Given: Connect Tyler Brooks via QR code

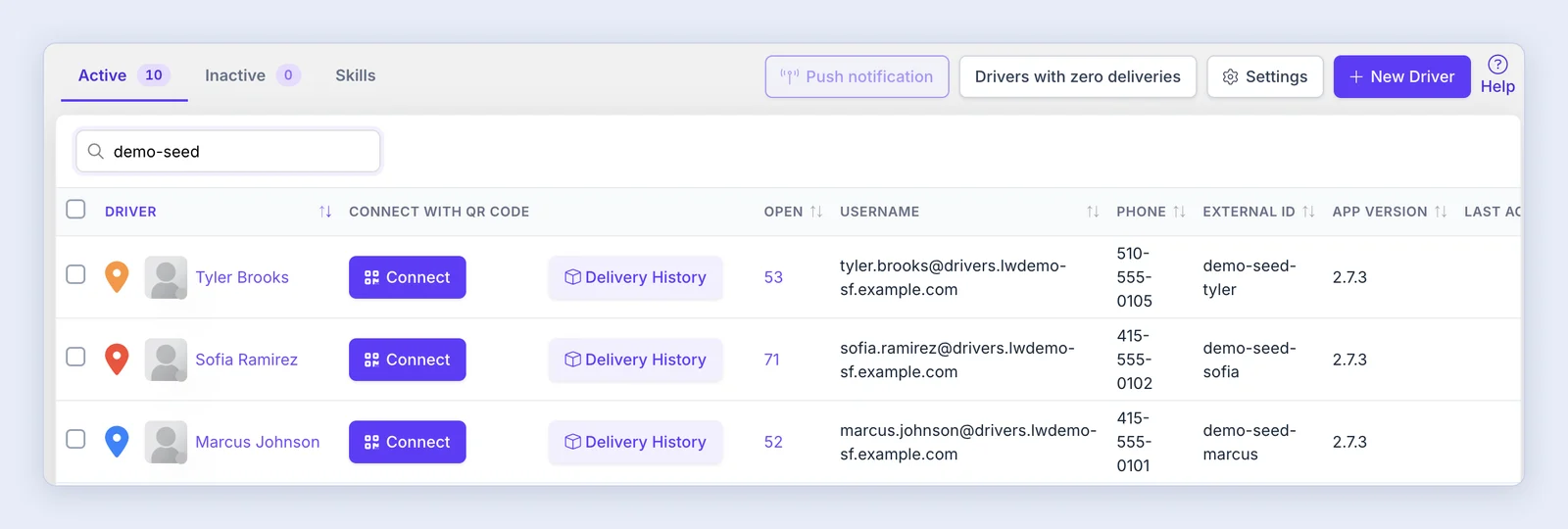Looking at the screenshot, I should pyautogui.click(x=408, y=277).
